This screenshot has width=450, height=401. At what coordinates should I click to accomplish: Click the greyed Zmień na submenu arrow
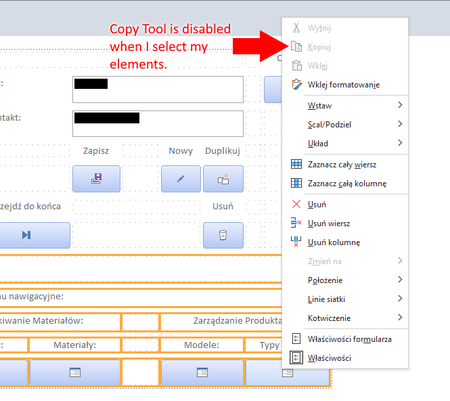400,261
